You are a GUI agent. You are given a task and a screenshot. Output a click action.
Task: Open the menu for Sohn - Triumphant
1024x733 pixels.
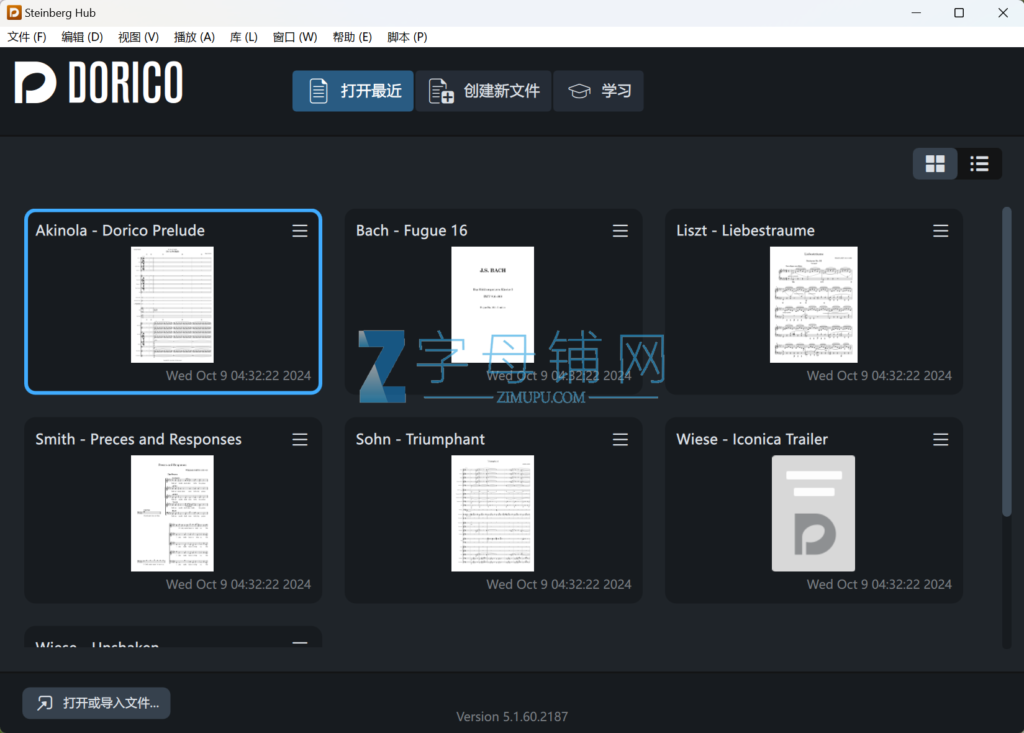(x=620, y=440)
